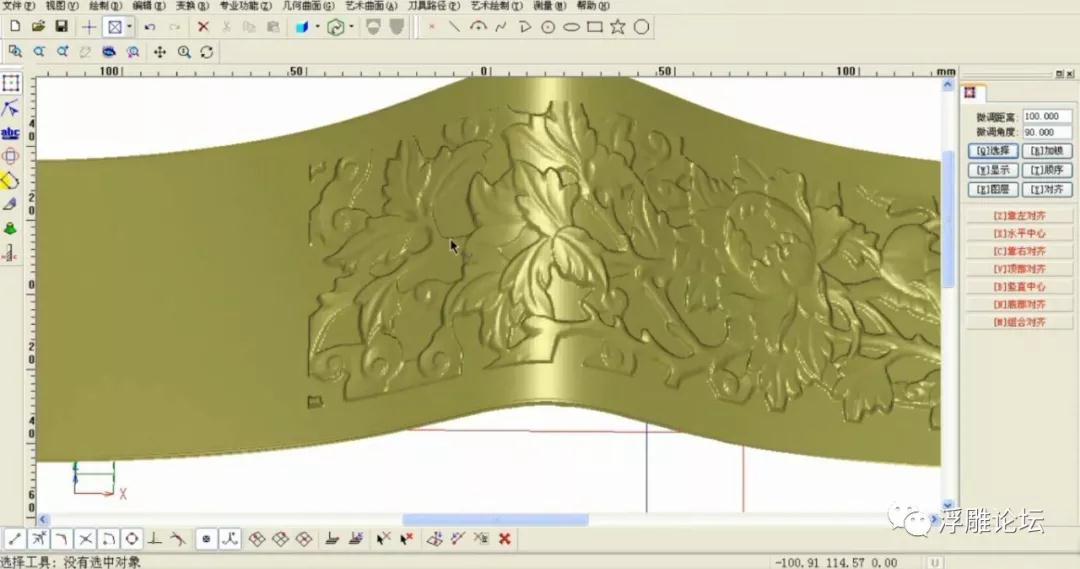Click the pan view arrows icon
Screen dimensions: 1080x569
(159, 51)
